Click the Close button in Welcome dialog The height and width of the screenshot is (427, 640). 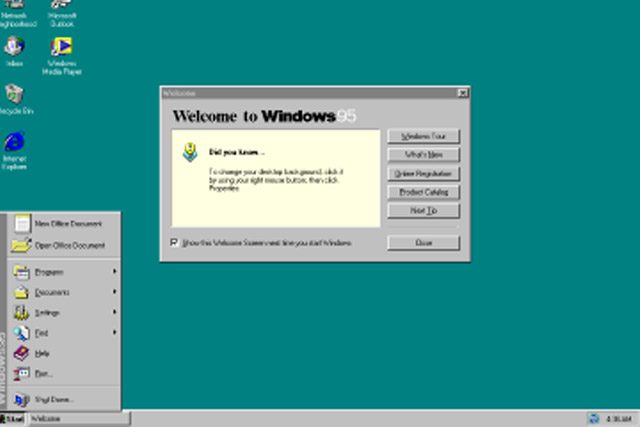click(423, 243)
